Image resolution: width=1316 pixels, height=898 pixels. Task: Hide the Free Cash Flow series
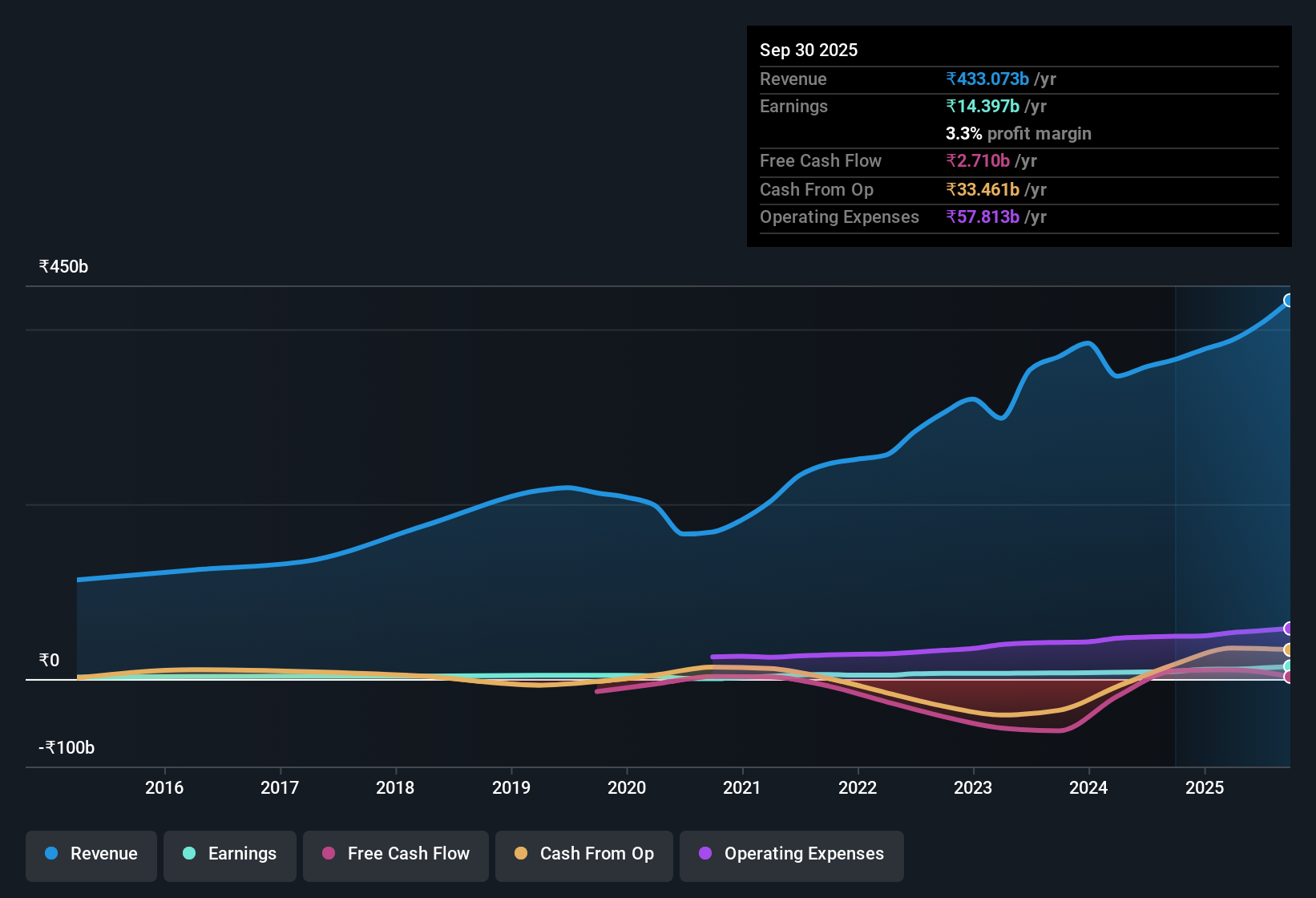395,854
